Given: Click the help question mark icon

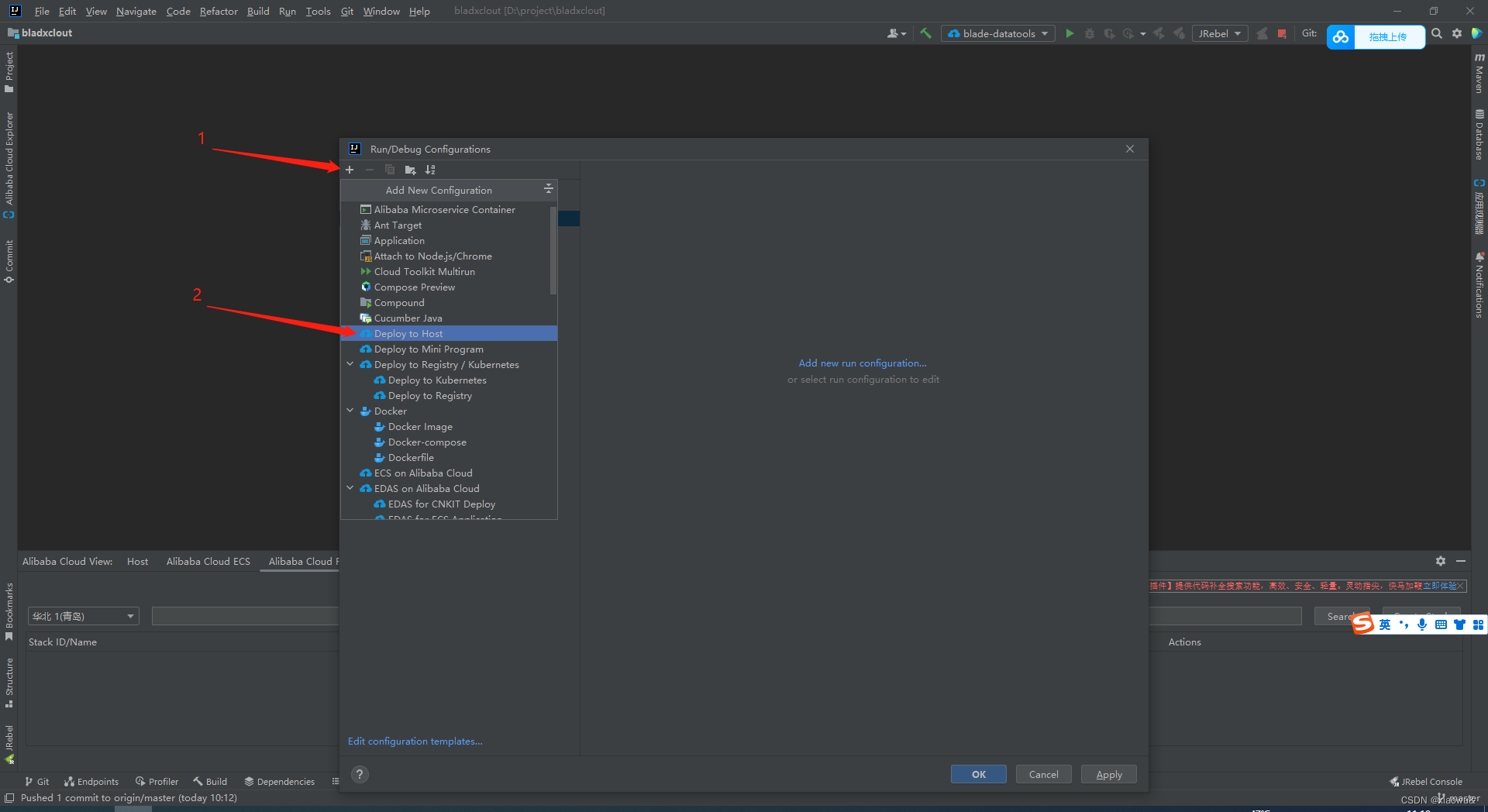Looking at the screenshot, I should point(360,774).
